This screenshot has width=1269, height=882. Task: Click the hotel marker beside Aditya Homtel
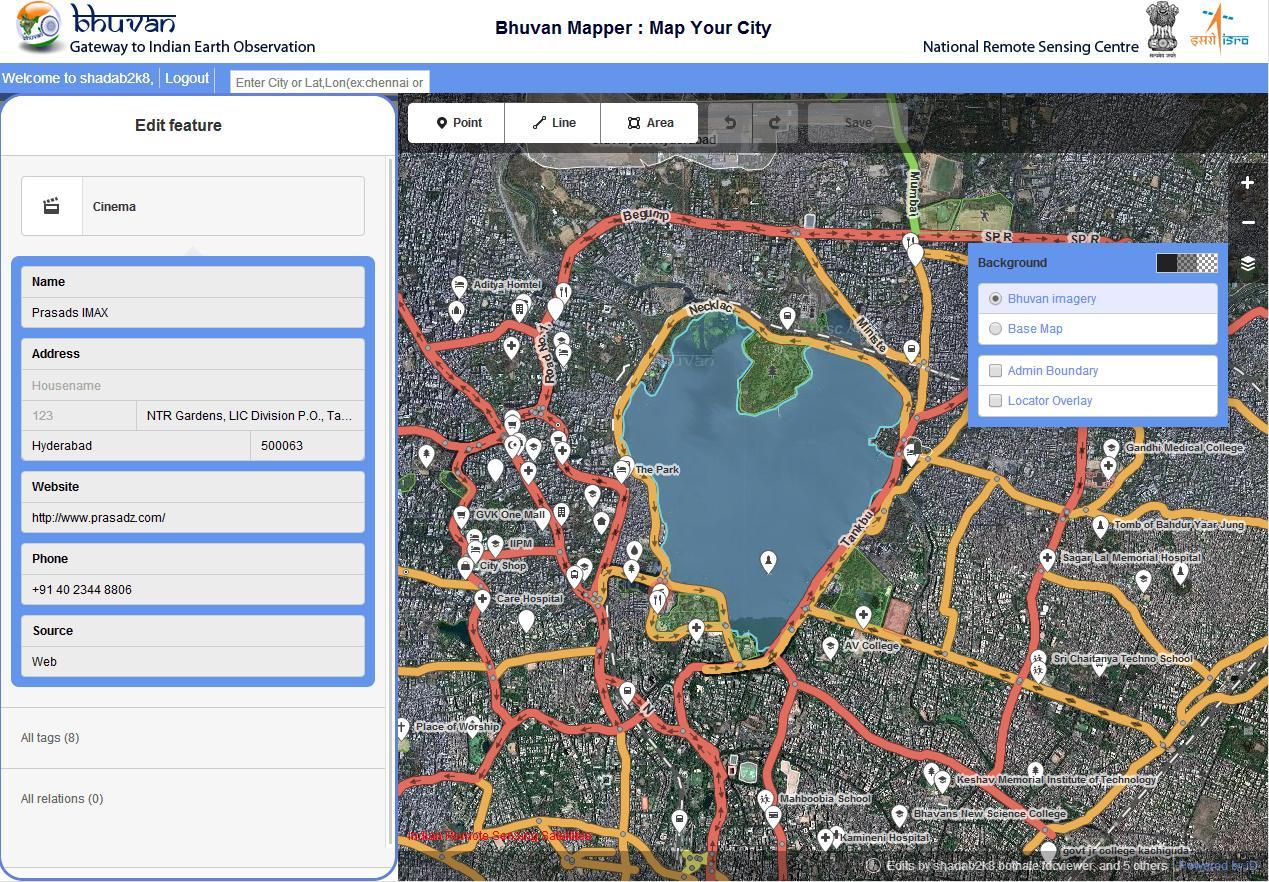point(459,286)
